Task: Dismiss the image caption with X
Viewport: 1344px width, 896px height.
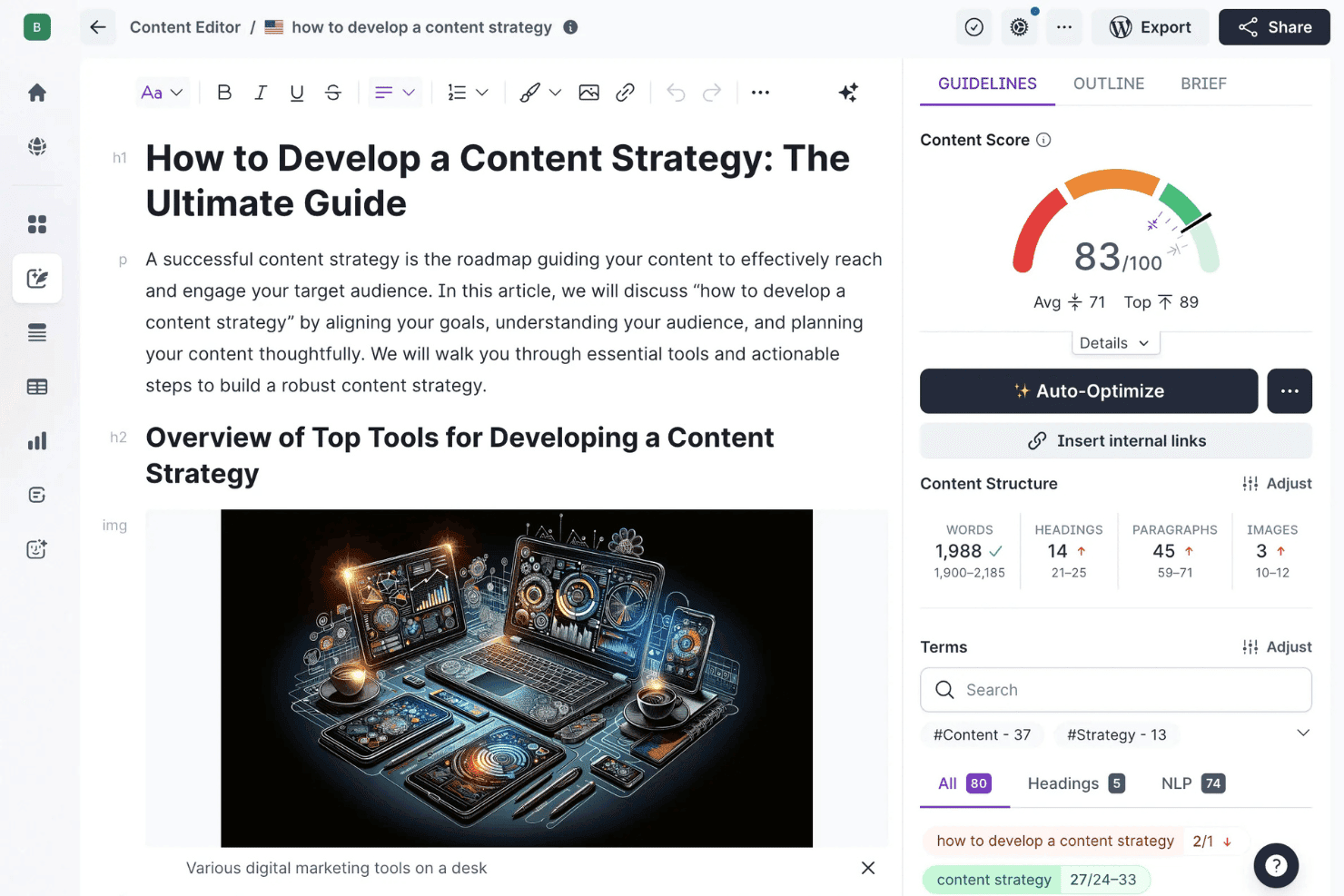Action: [x=868, y=868]
